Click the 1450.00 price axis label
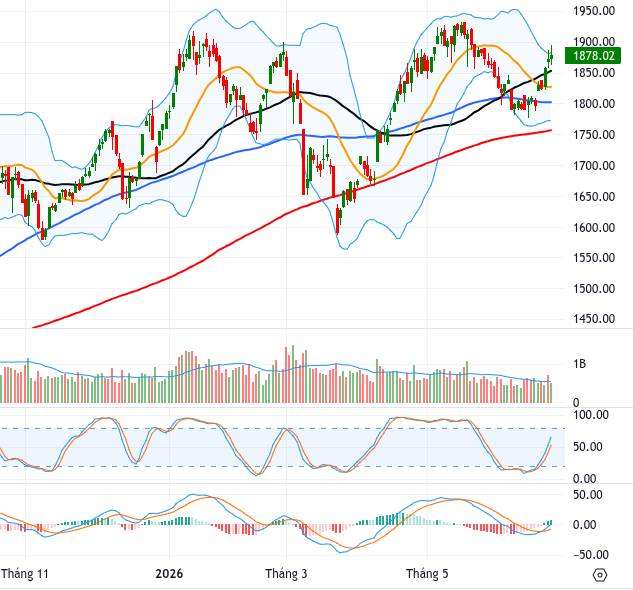 [x=594, y=319]
